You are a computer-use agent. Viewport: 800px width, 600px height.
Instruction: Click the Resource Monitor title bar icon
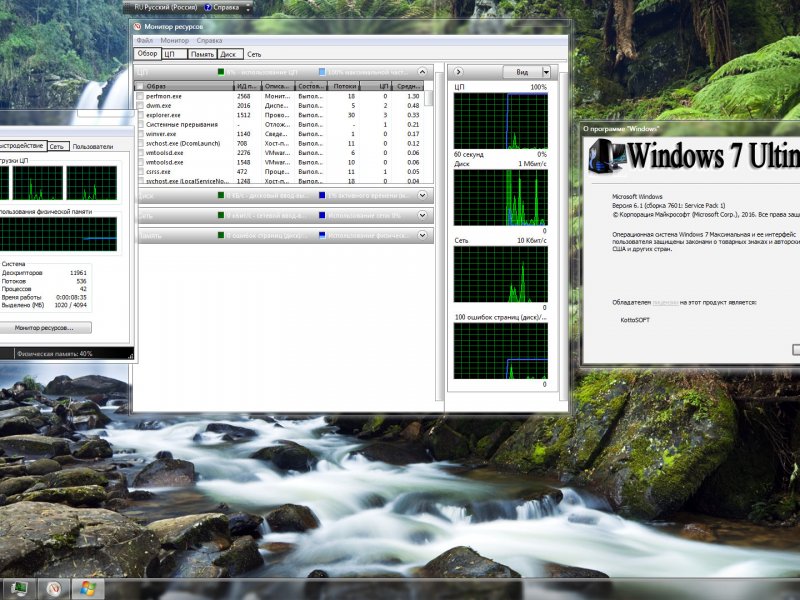[x=137, y=27]
